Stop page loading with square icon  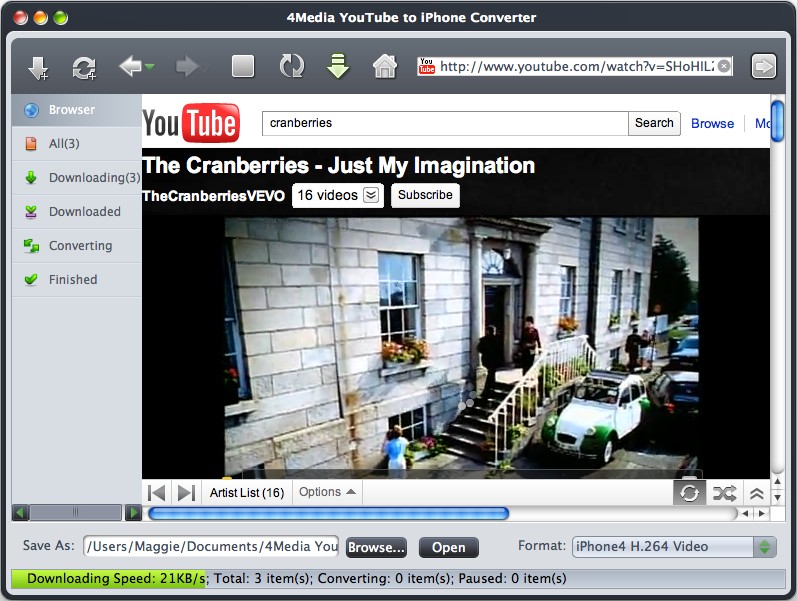pos(243,67)
